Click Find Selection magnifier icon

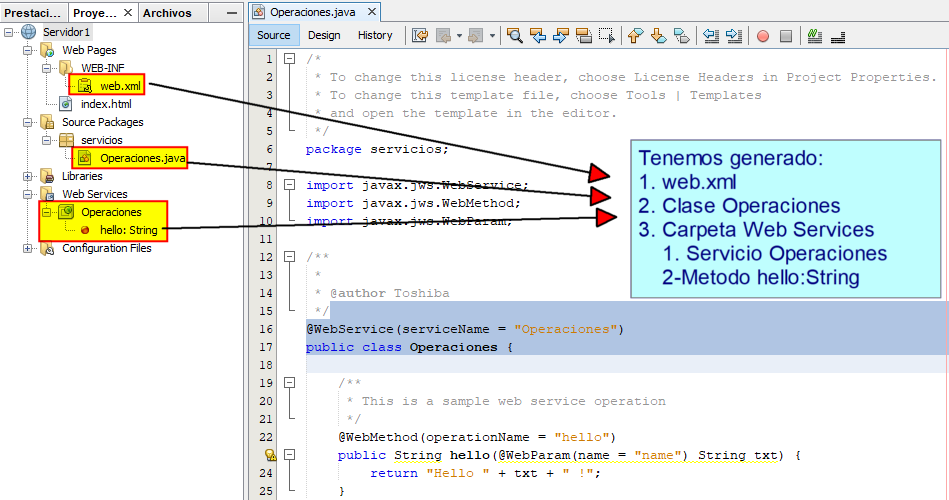coord(515,36)
